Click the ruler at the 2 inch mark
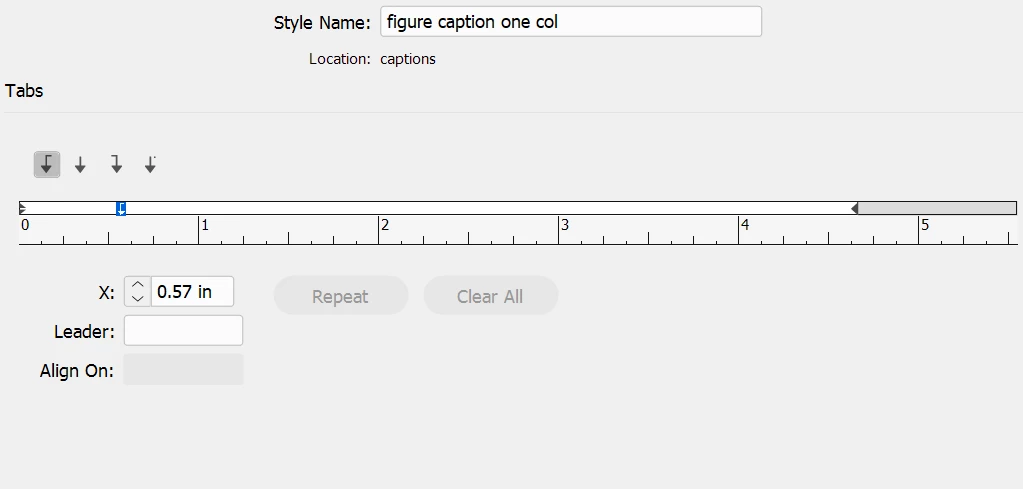This screenshot has height=489, width=1023. coord(379,230)
